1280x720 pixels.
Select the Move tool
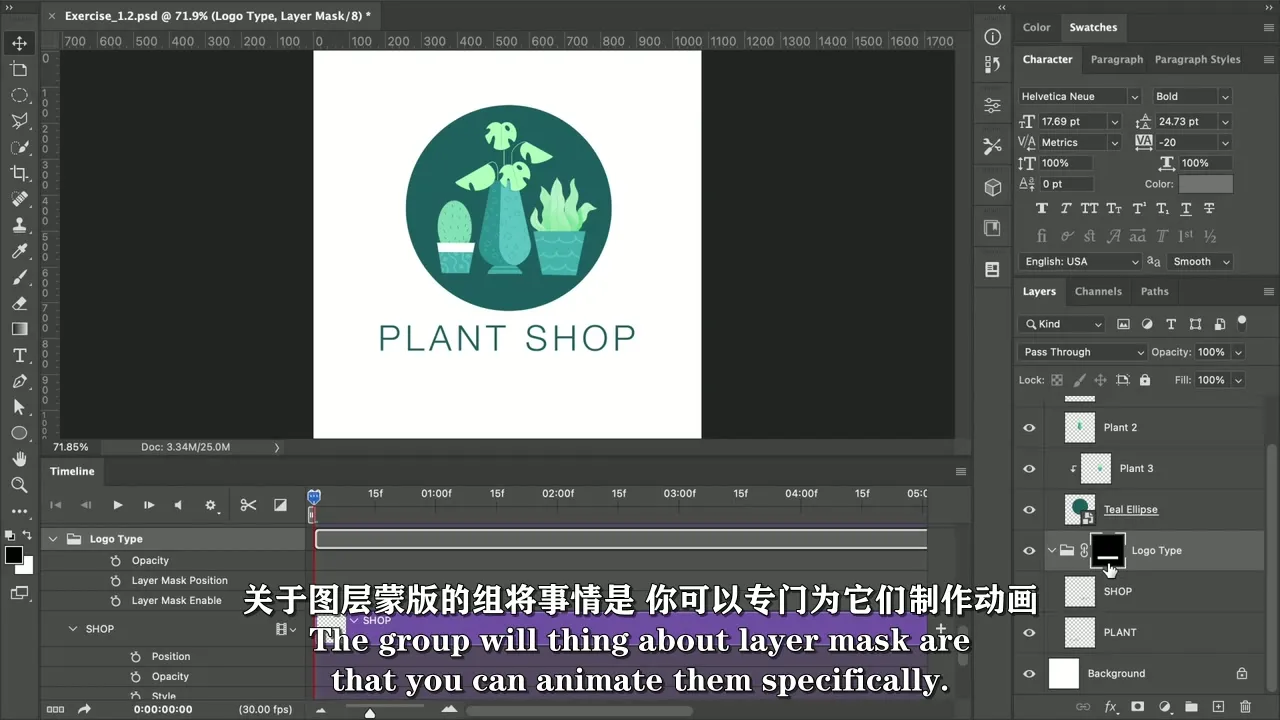[x=19, y=43]
